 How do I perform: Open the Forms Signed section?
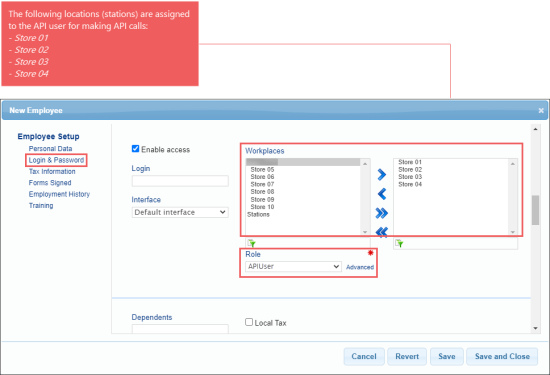coord(50,183)
